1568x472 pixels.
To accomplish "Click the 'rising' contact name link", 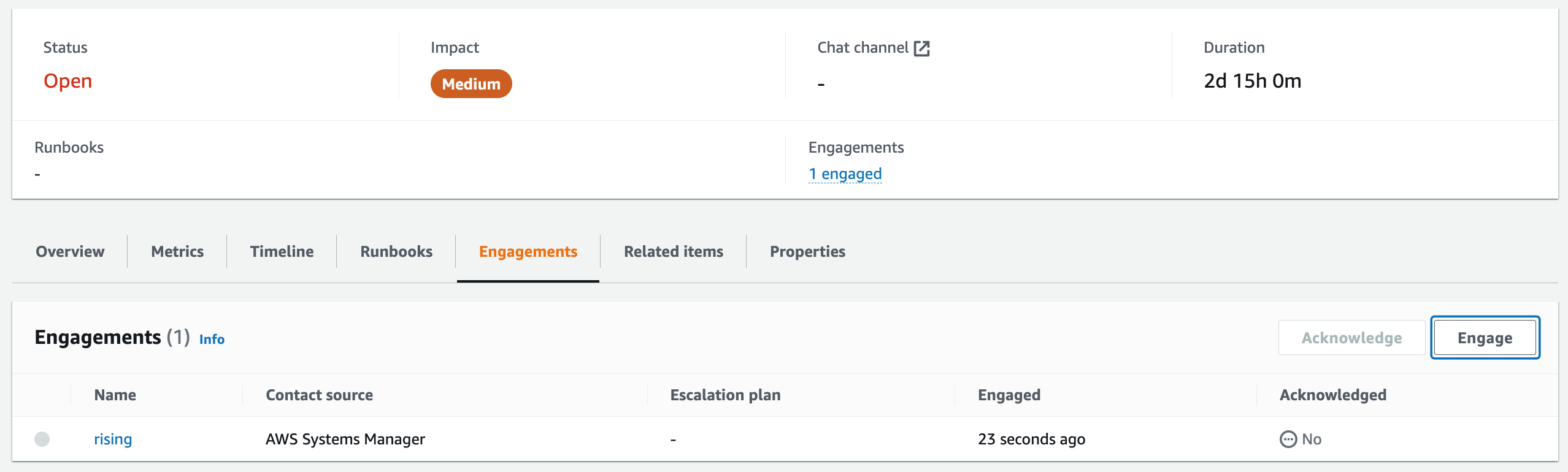I will 113,439.
